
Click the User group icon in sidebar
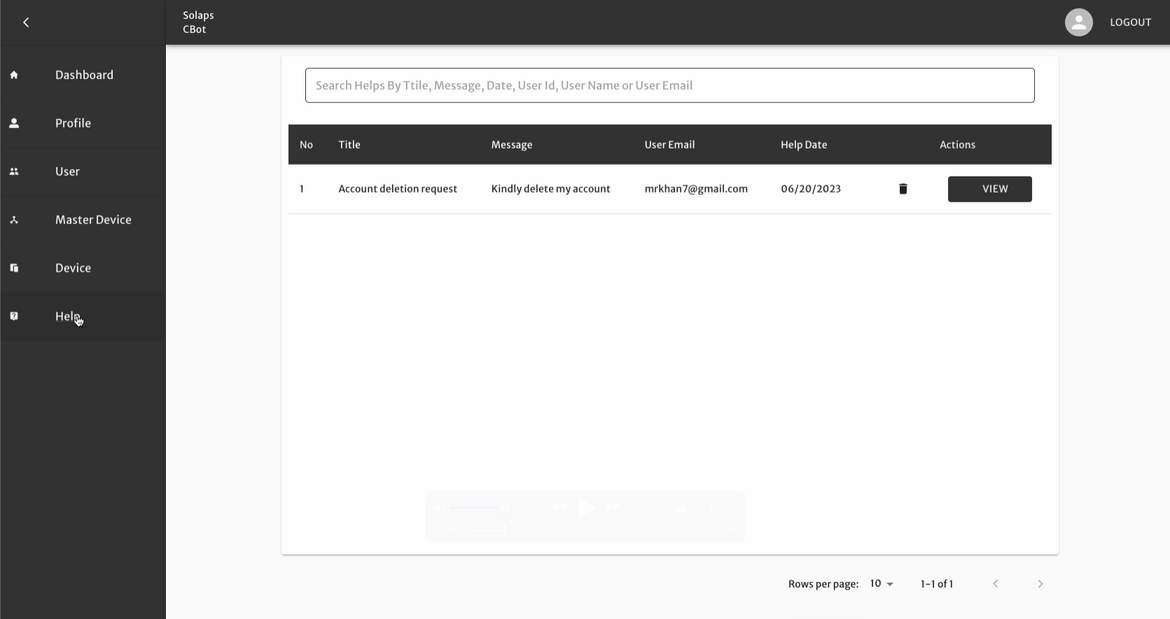(x=14, y=172)
